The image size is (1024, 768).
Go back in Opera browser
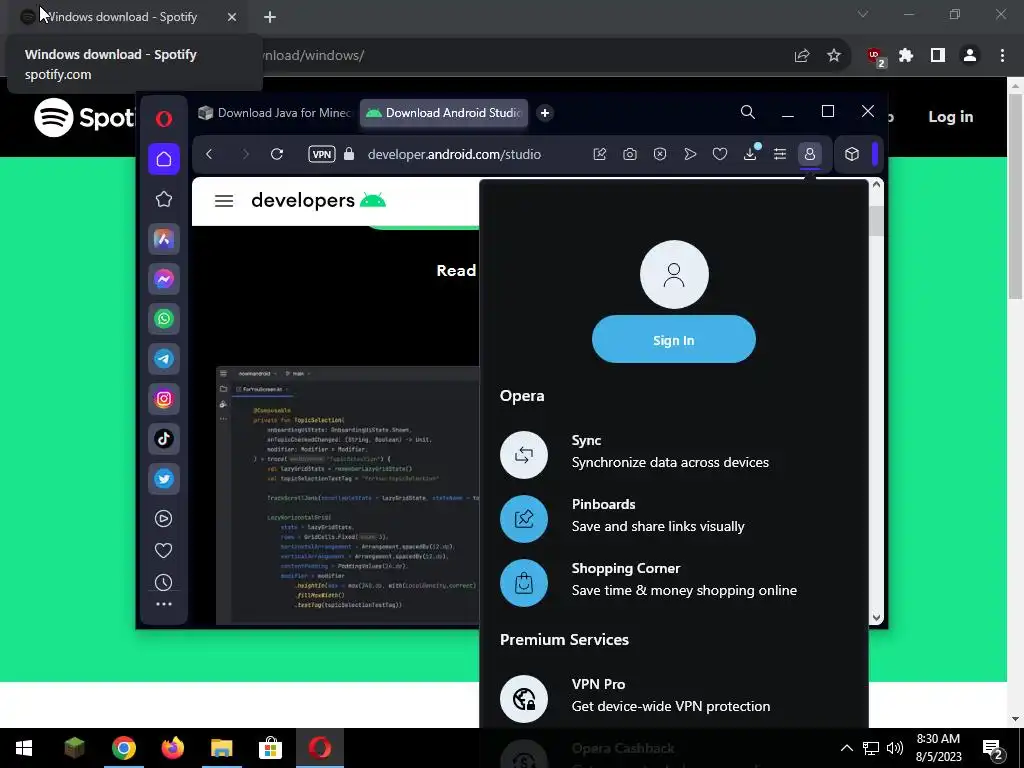tap(209, 154)
